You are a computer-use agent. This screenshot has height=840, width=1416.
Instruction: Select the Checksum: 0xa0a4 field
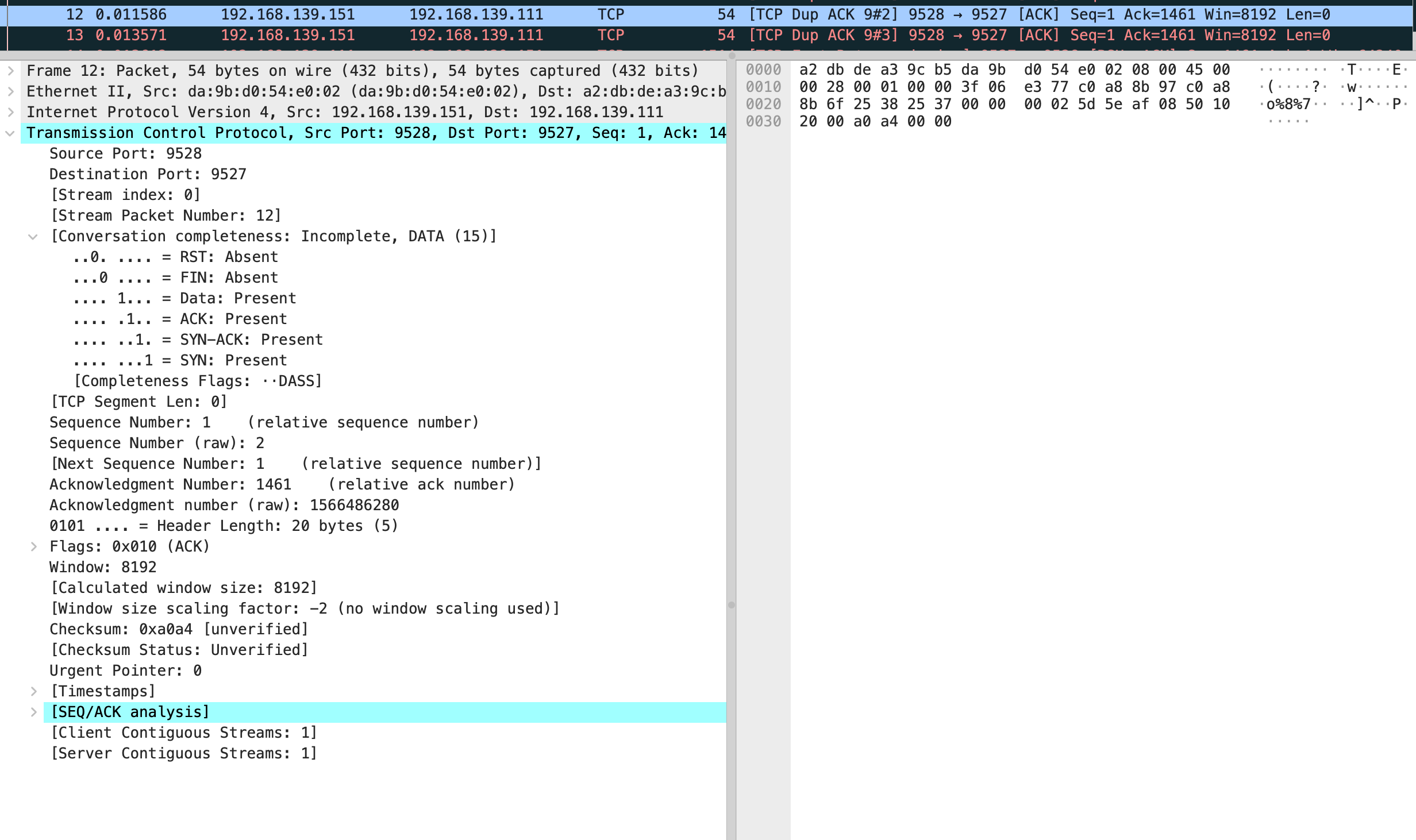179,629
